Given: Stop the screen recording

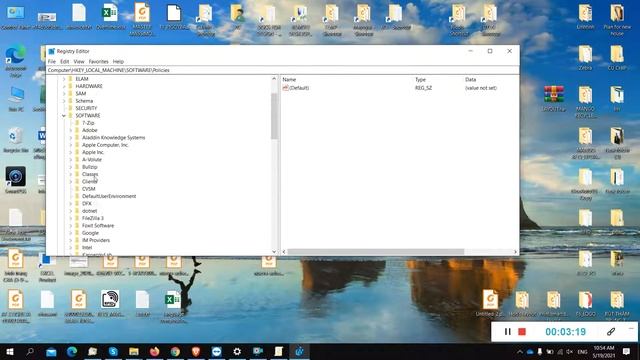Looking at the screenshot, I should (522, 332).
